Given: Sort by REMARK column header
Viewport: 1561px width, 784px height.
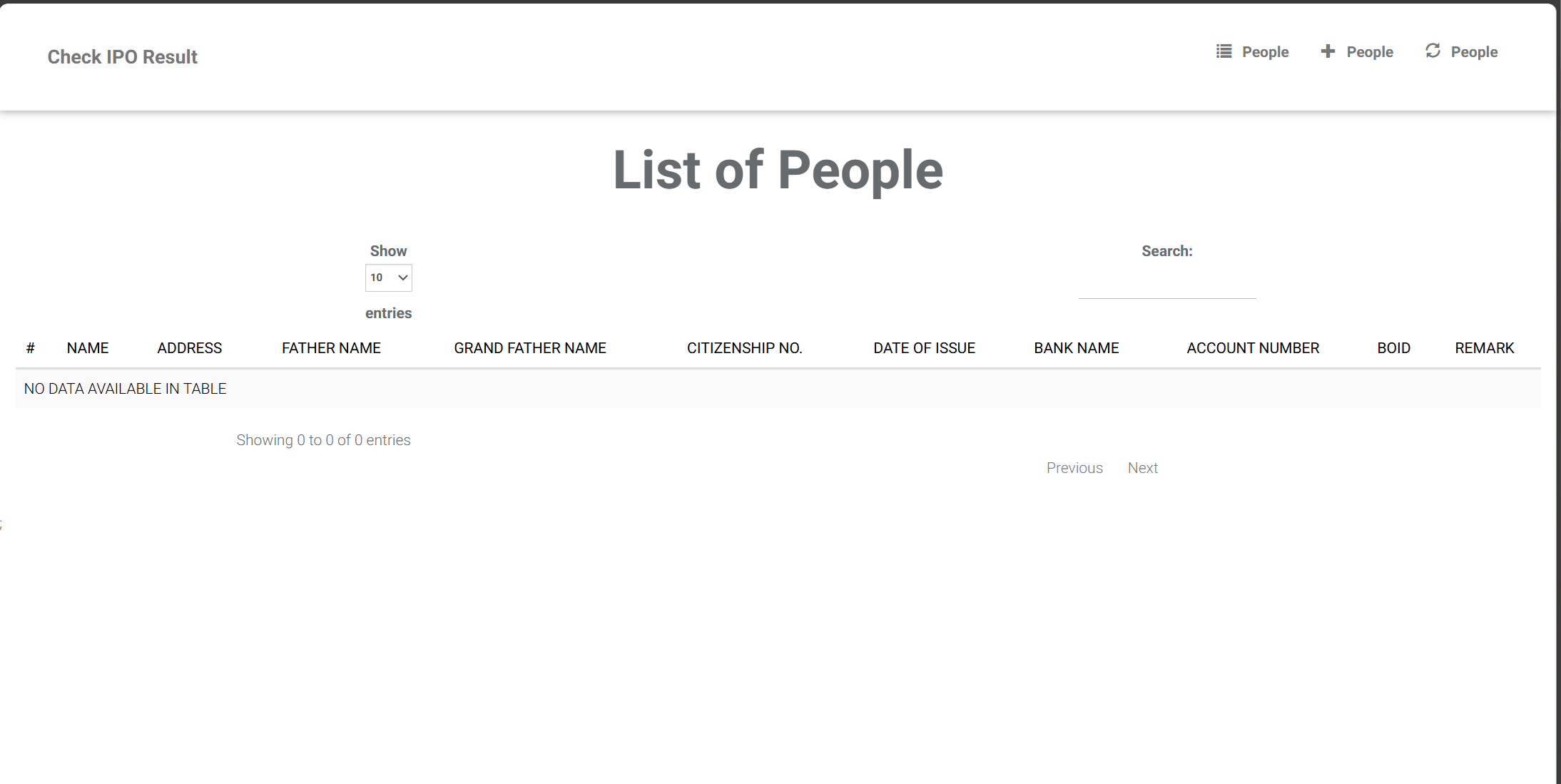Looking at the screenshot, I should [x=1484, y=348].
